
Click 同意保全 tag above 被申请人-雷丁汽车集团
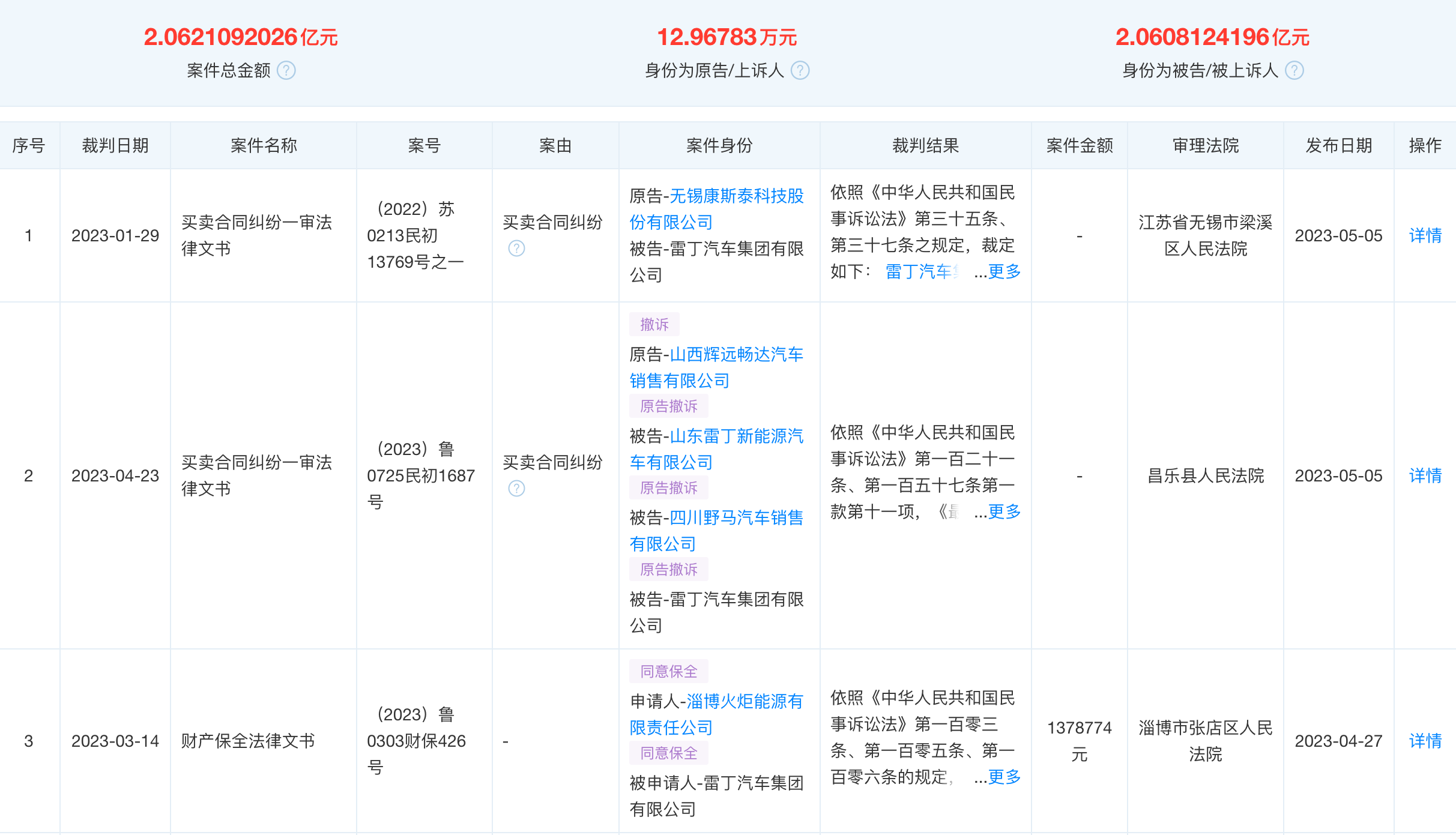pos(669,753)
